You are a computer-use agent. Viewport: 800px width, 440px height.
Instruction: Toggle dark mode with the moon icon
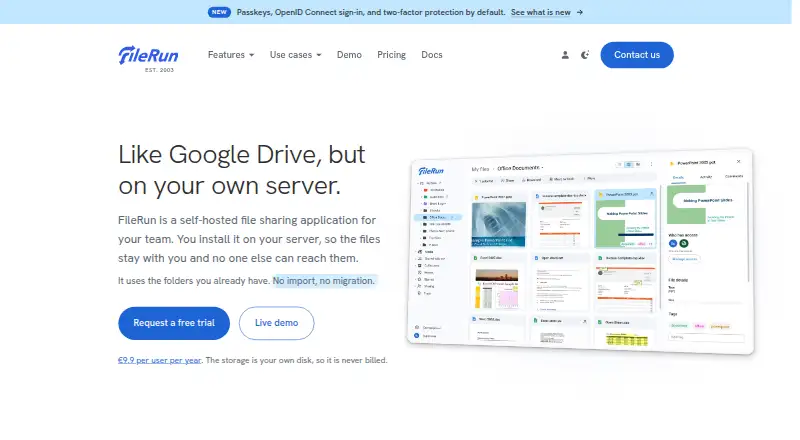(585, 55)
